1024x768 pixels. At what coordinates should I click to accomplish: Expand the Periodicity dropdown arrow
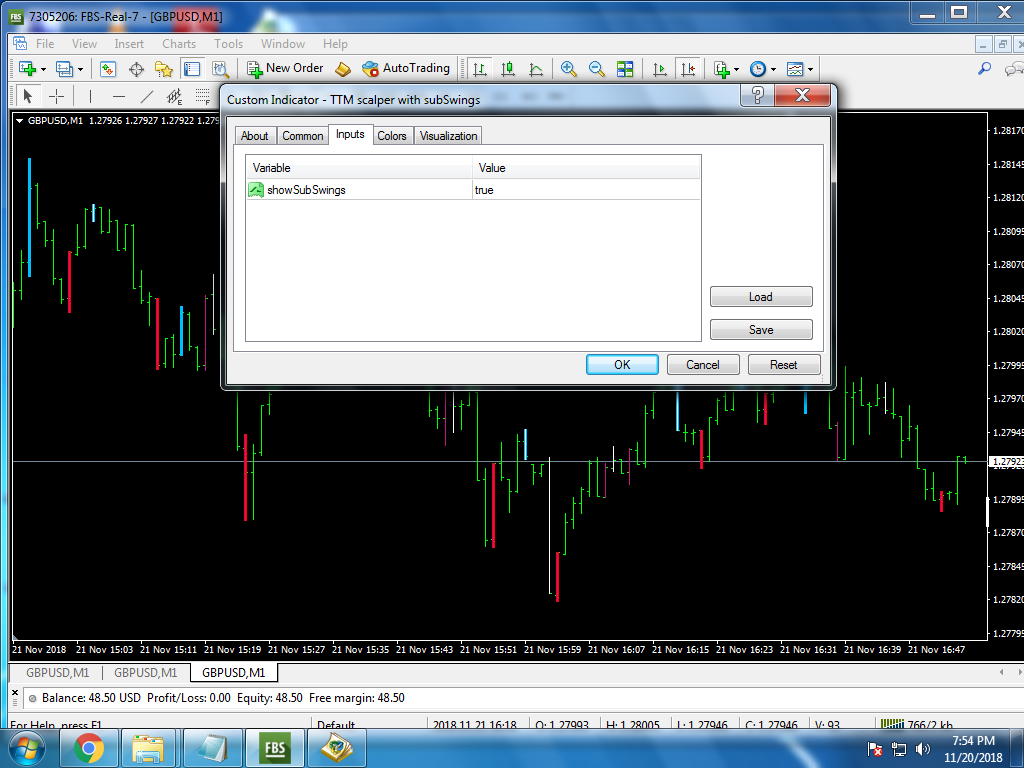point(773,69)
